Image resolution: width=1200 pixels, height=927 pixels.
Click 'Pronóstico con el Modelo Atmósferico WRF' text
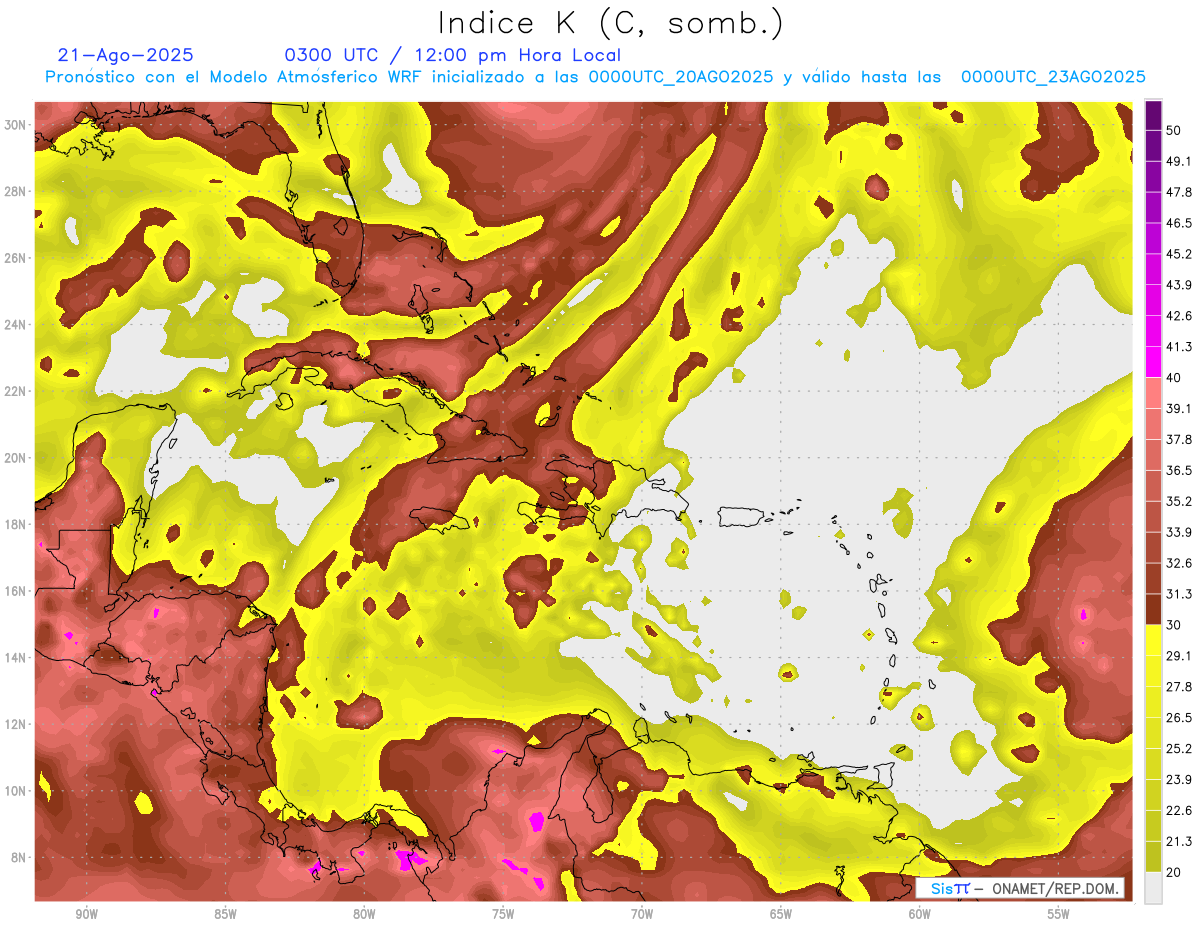point(234,77)
